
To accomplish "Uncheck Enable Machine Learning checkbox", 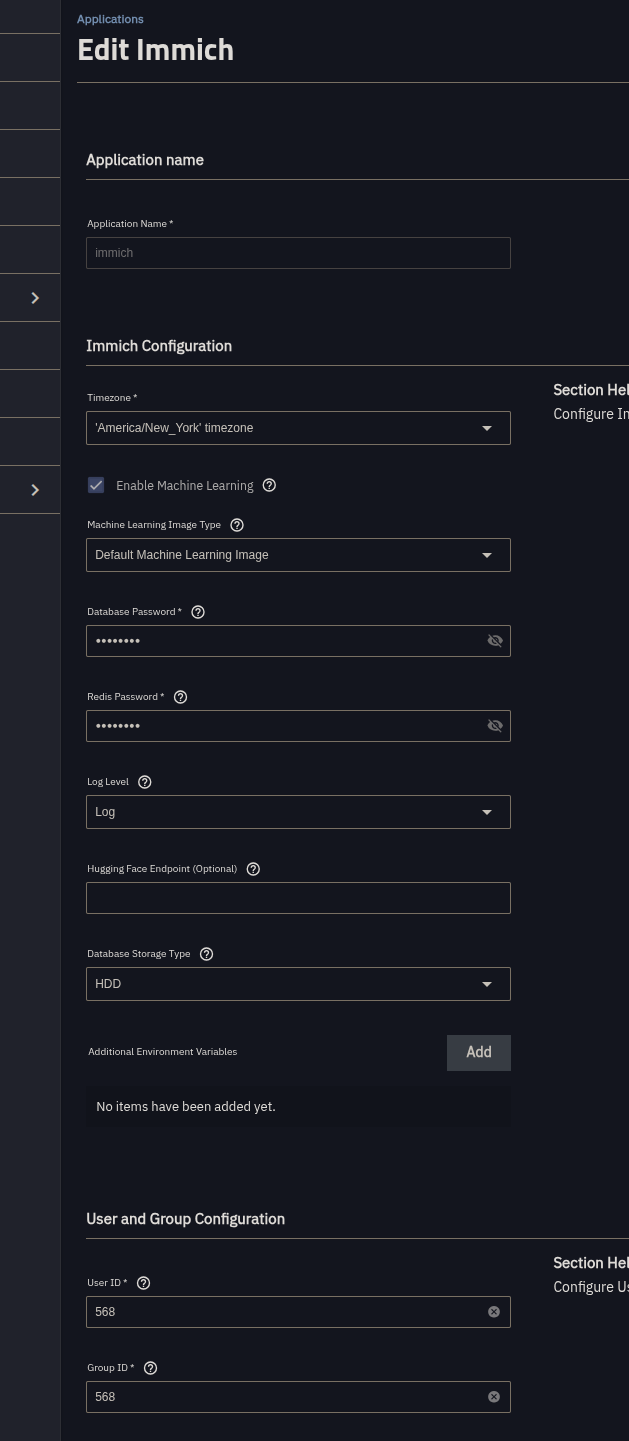I will coord(96,485).
